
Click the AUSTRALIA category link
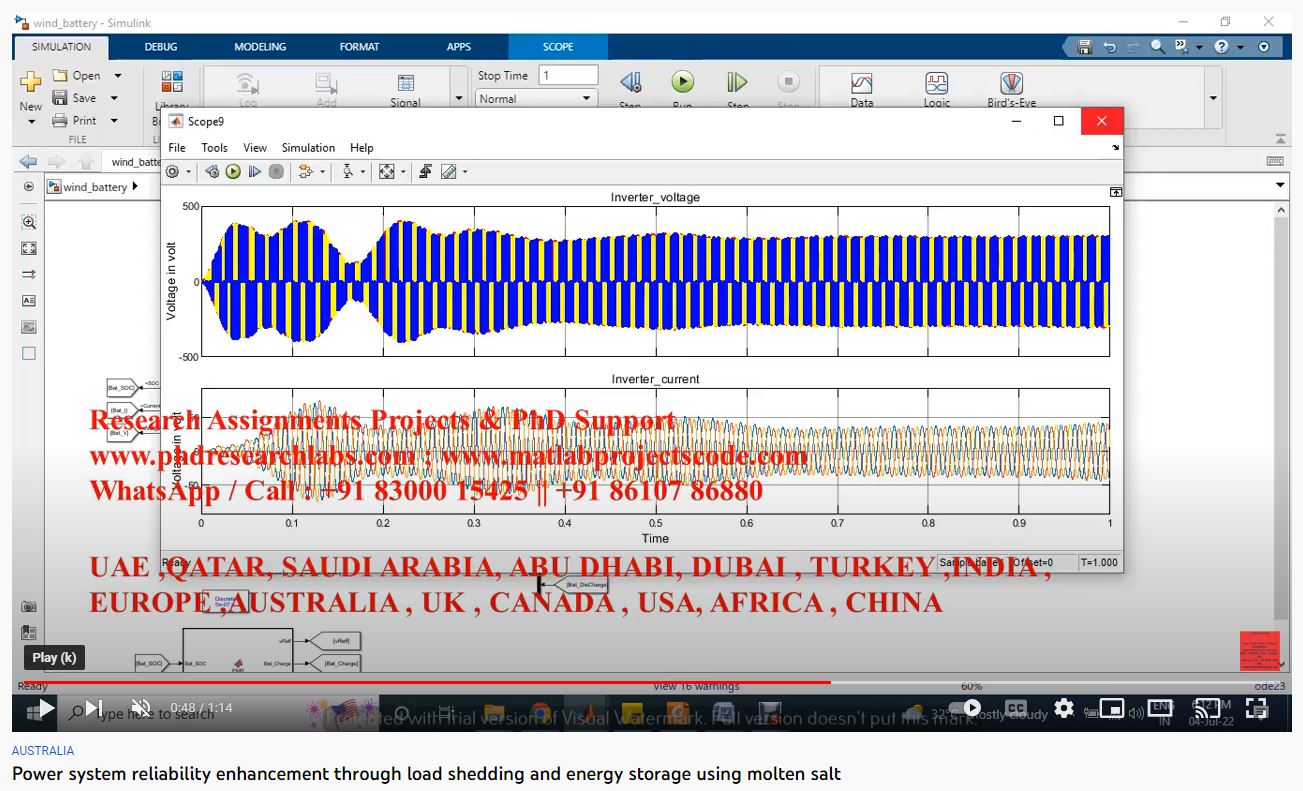(x=43, y=750)
